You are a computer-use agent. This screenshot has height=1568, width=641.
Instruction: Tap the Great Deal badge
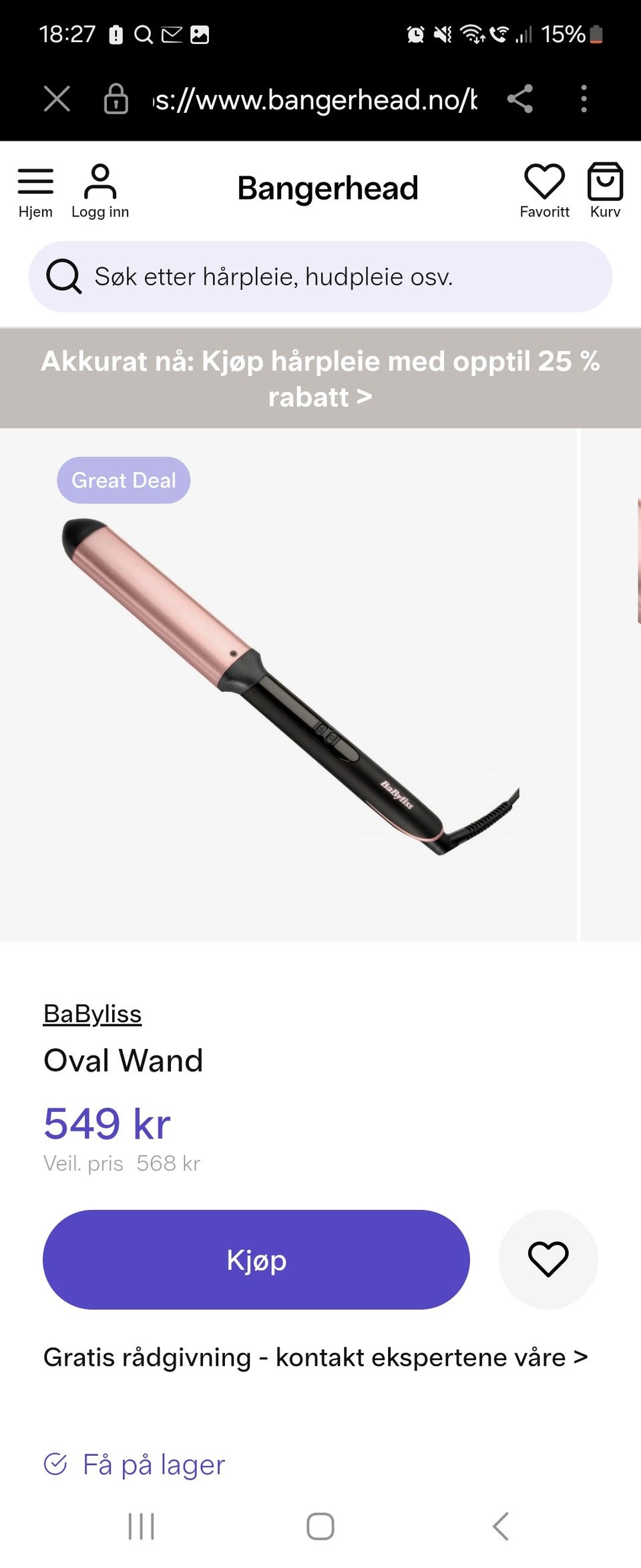click(124, 480)
